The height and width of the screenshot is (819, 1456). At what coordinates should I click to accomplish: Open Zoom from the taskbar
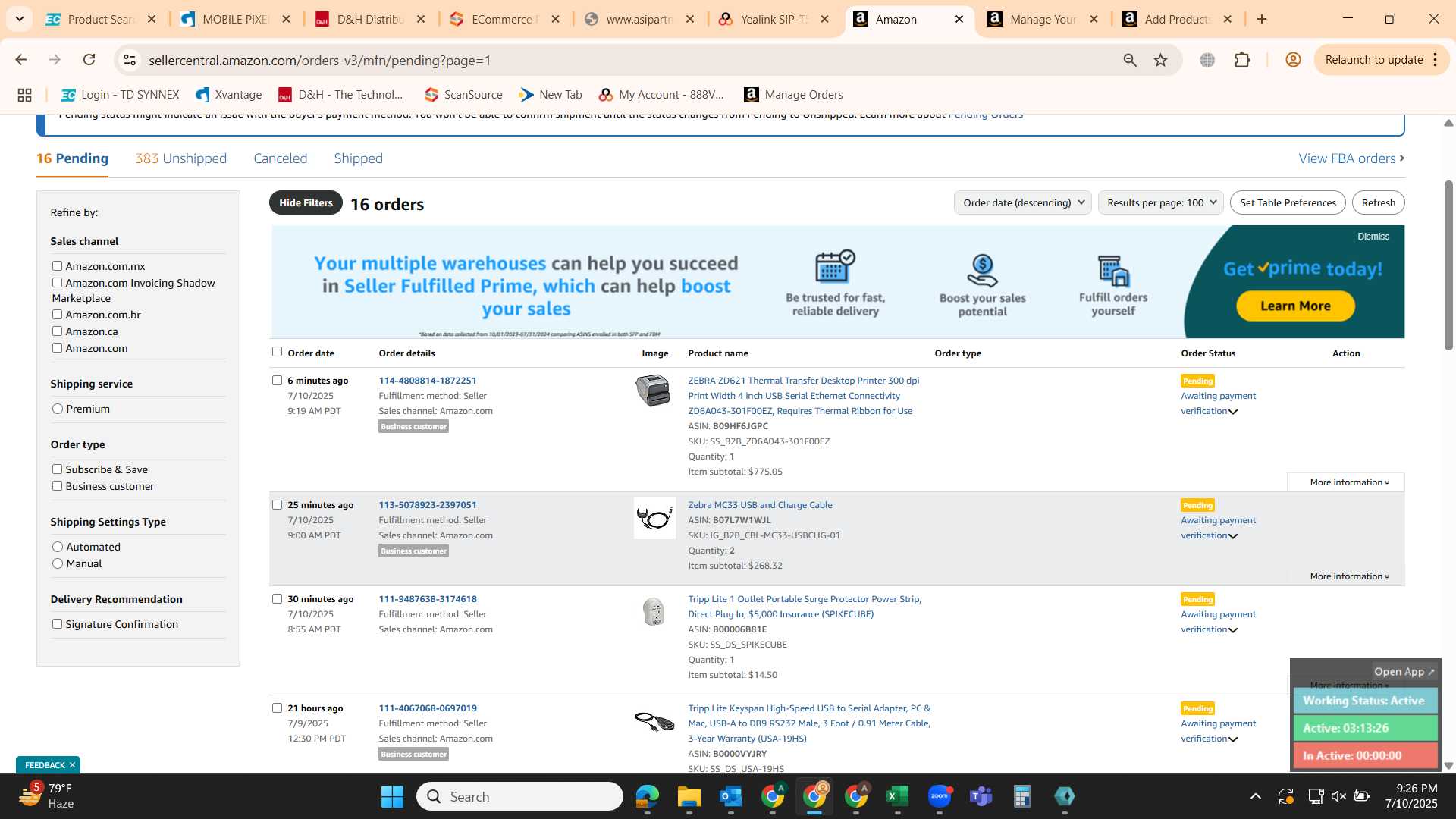coord(940,796)
